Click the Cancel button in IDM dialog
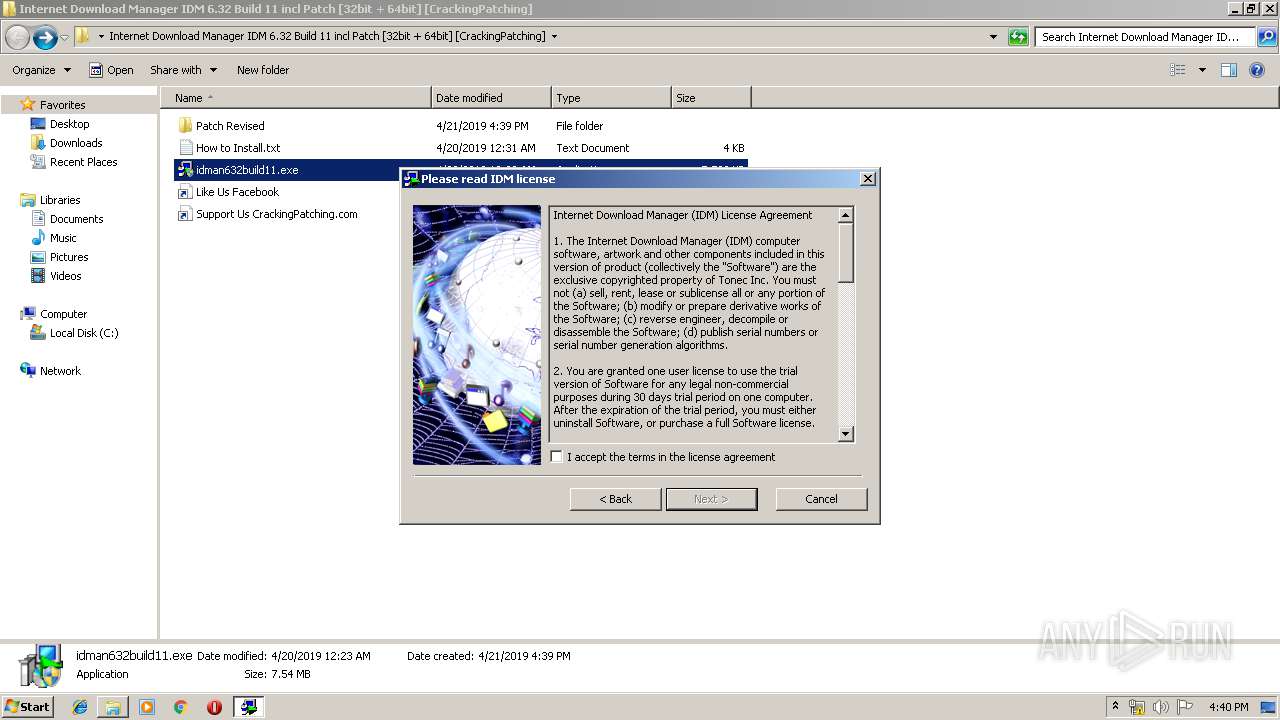 [x=821, y=499]
